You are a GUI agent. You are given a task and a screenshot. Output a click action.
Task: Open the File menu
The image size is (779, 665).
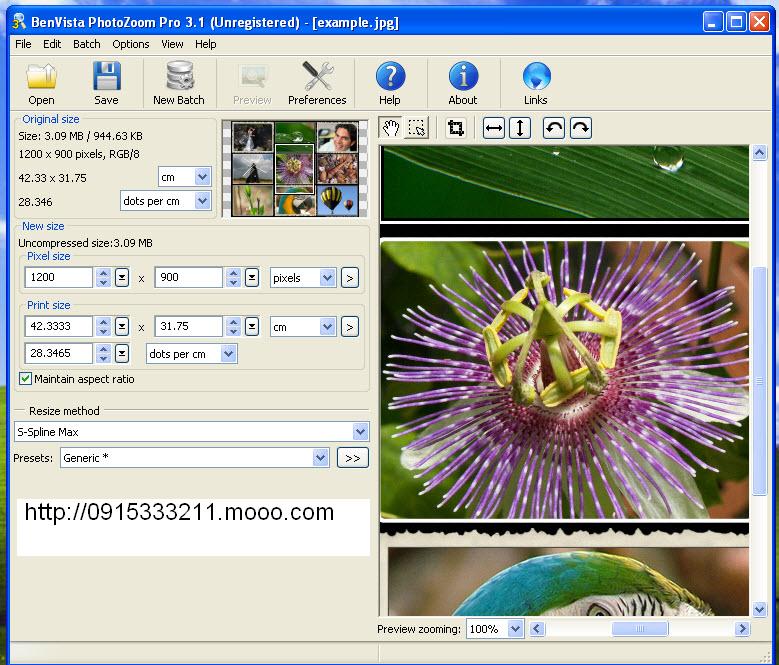click(23, 44)
